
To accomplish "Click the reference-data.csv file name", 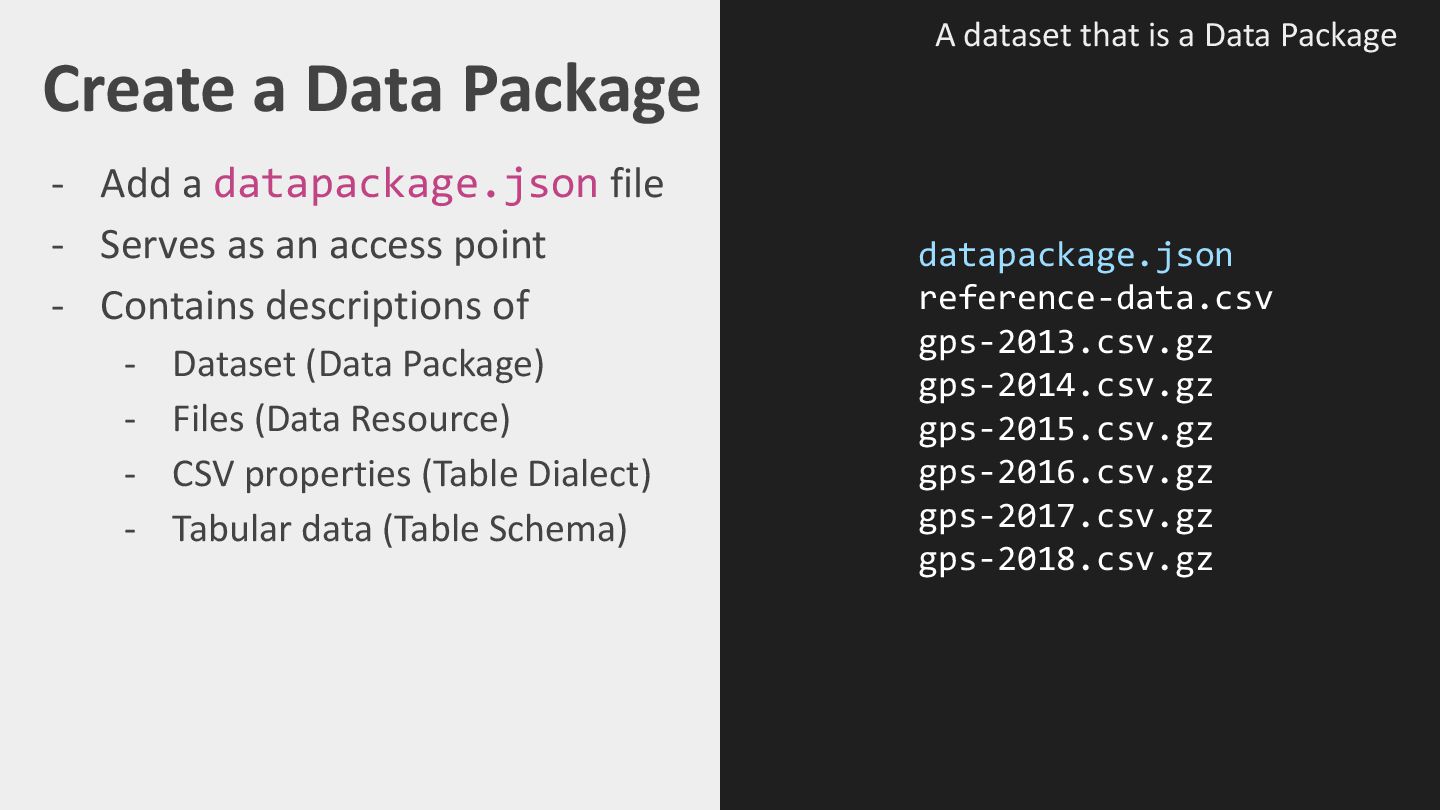I will [1095, 298].
